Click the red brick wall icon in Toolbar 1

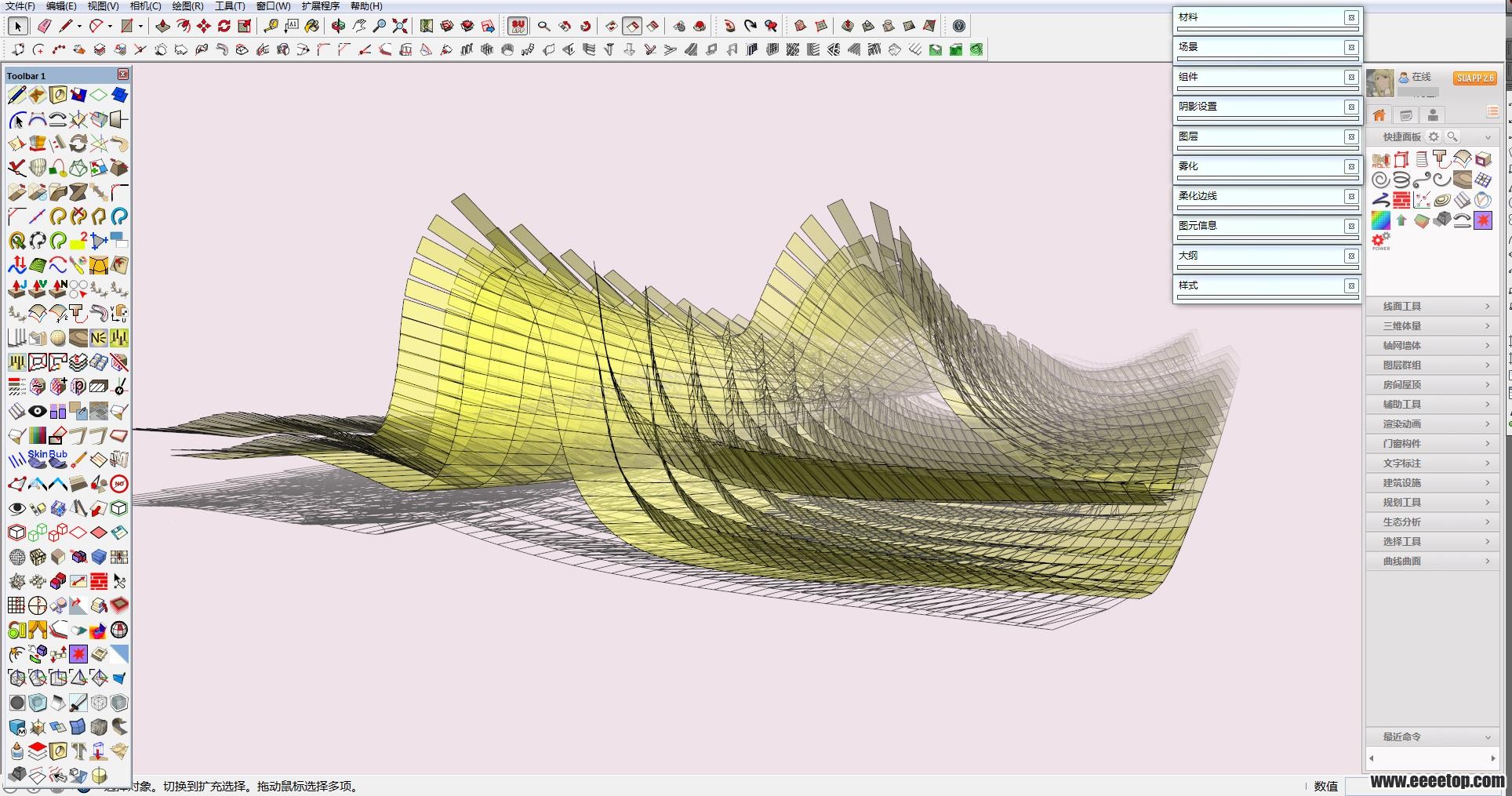coord(99,581)
